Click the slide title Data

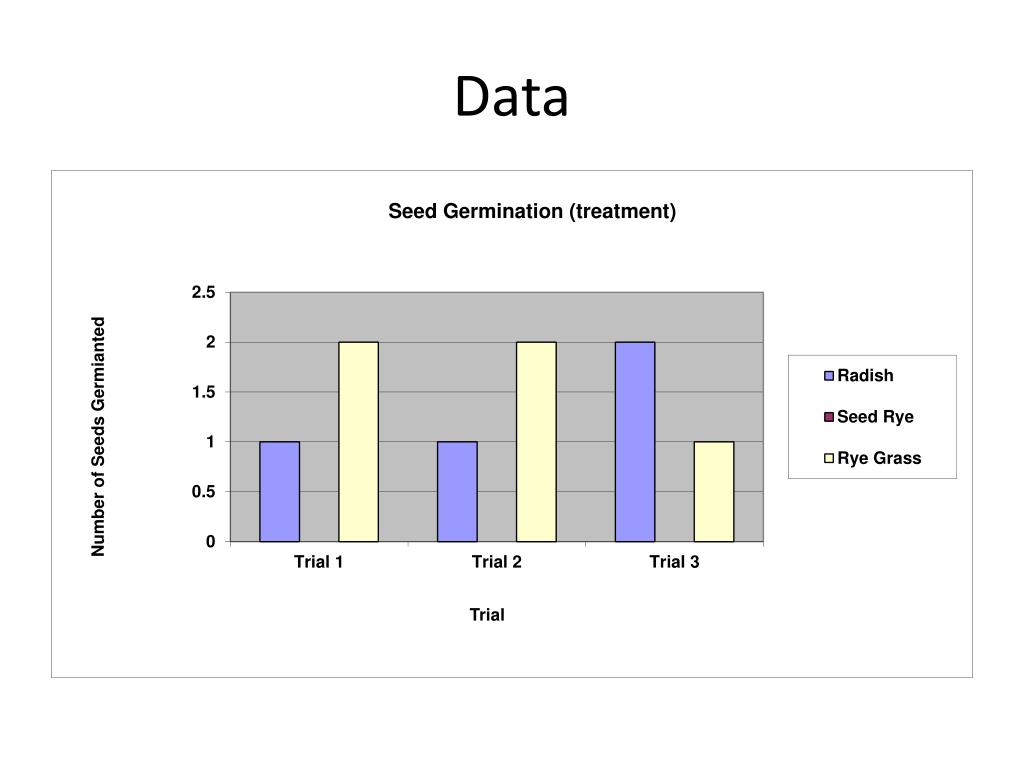[x=511, y=97]
